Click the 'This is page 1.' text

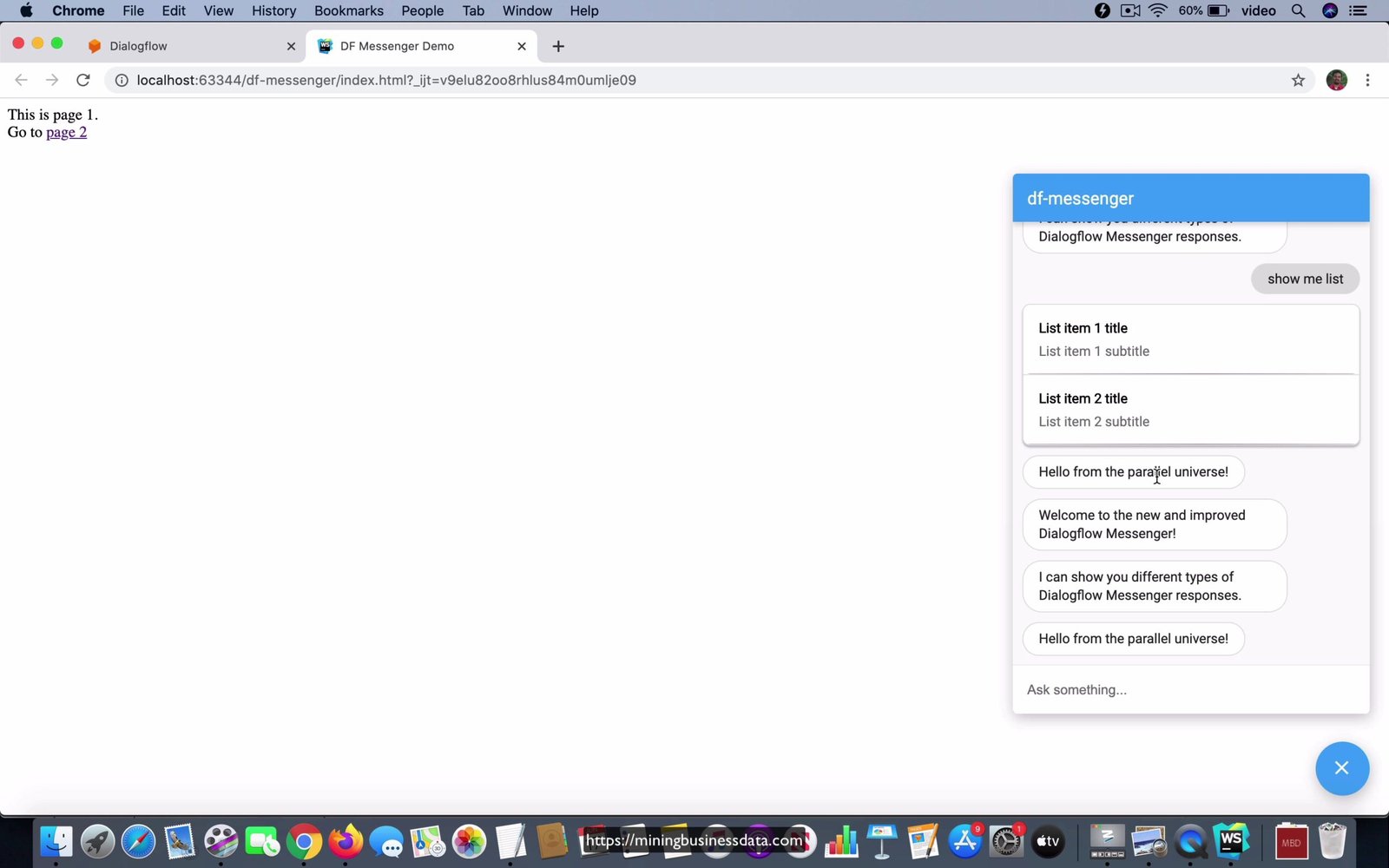[53, 115]
